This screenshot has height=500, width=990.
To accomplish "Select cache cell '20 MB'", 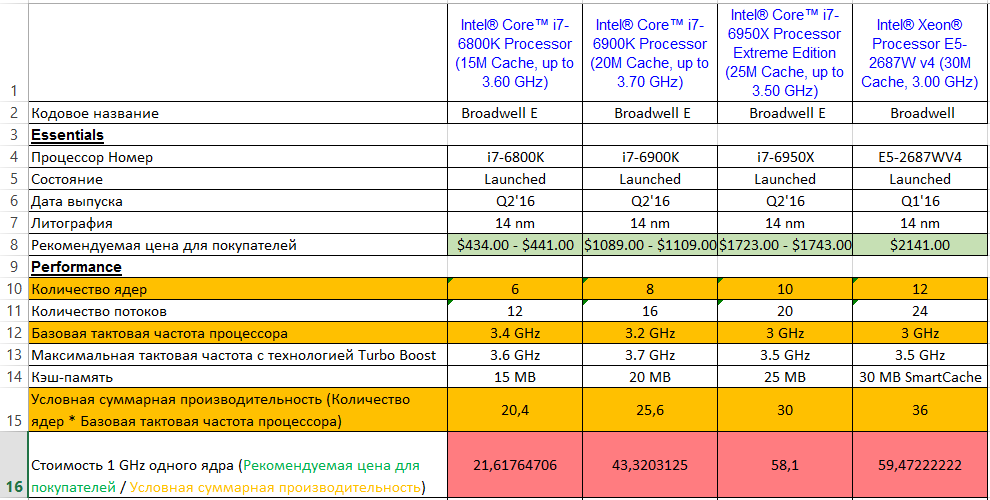I will click(x=650, y=378).
